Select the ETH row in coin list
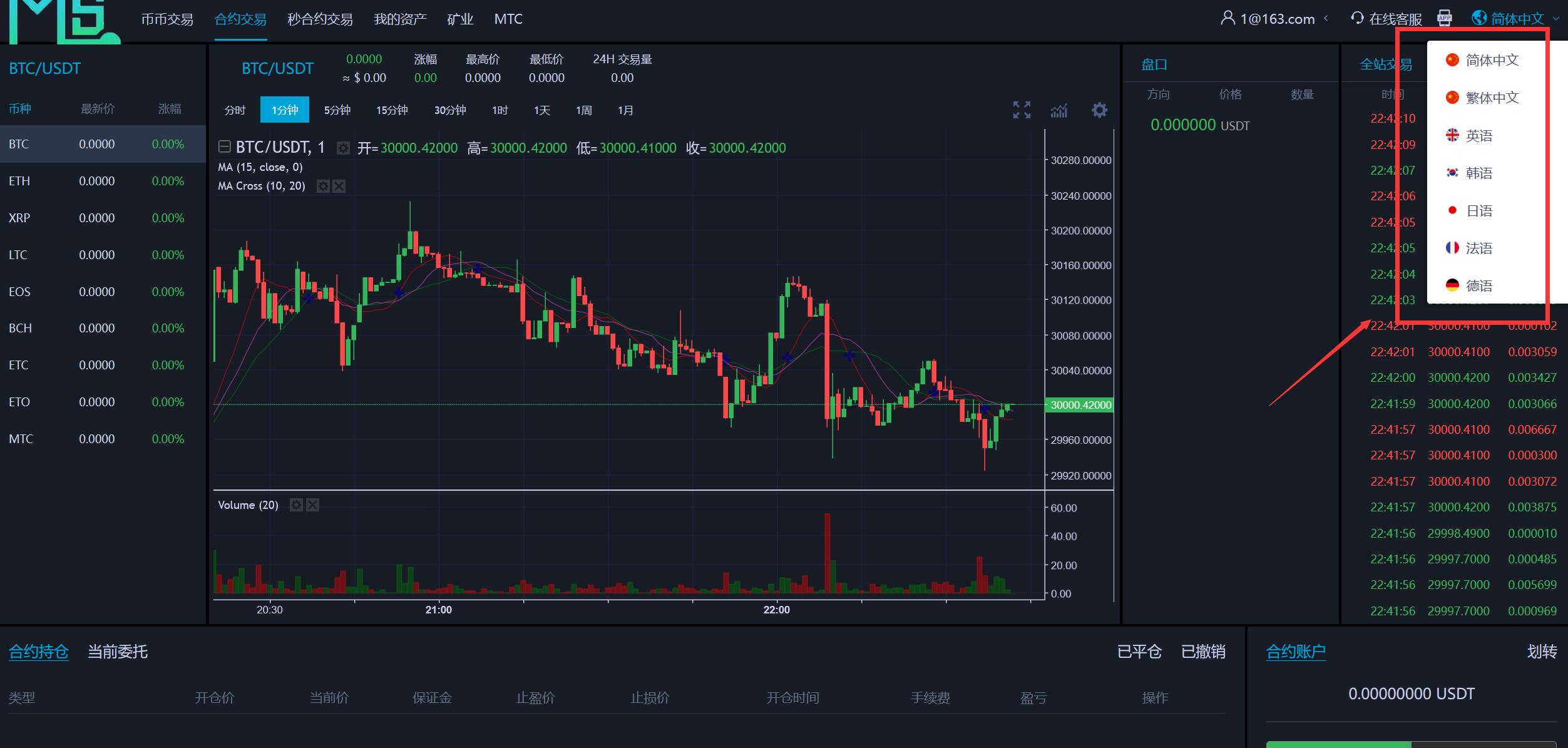Image resolution: width=1568 pixels, height=748 pixels. (103, 181)
